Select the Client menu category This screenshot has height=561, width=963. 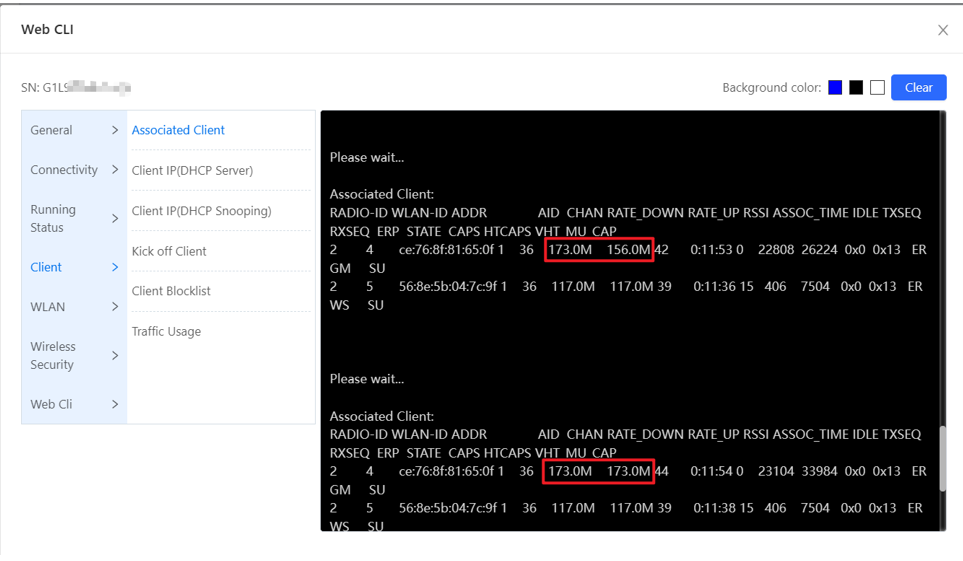(x=46, y=267)
